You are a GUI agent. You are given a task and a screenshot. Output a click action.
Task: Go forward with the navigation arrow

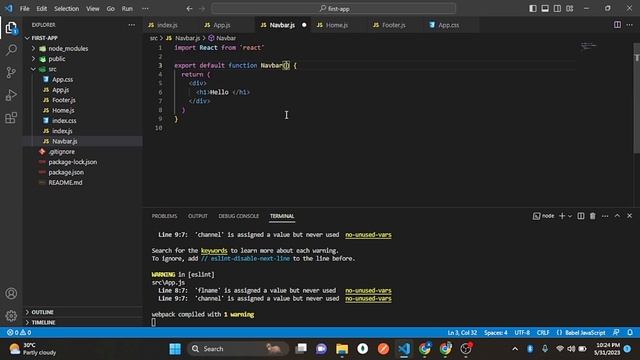pyautogui.click(x=202, y=9)
